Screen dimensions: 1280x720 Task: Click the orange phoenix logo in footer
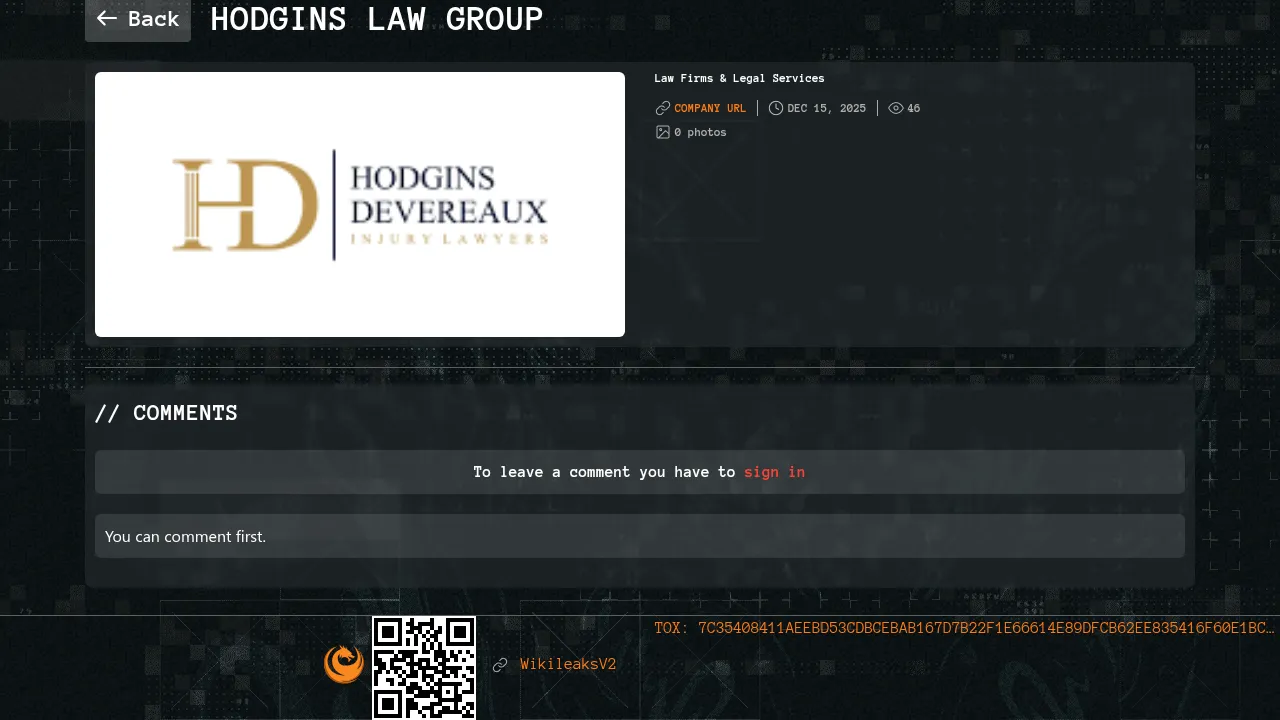pos(344,664)
